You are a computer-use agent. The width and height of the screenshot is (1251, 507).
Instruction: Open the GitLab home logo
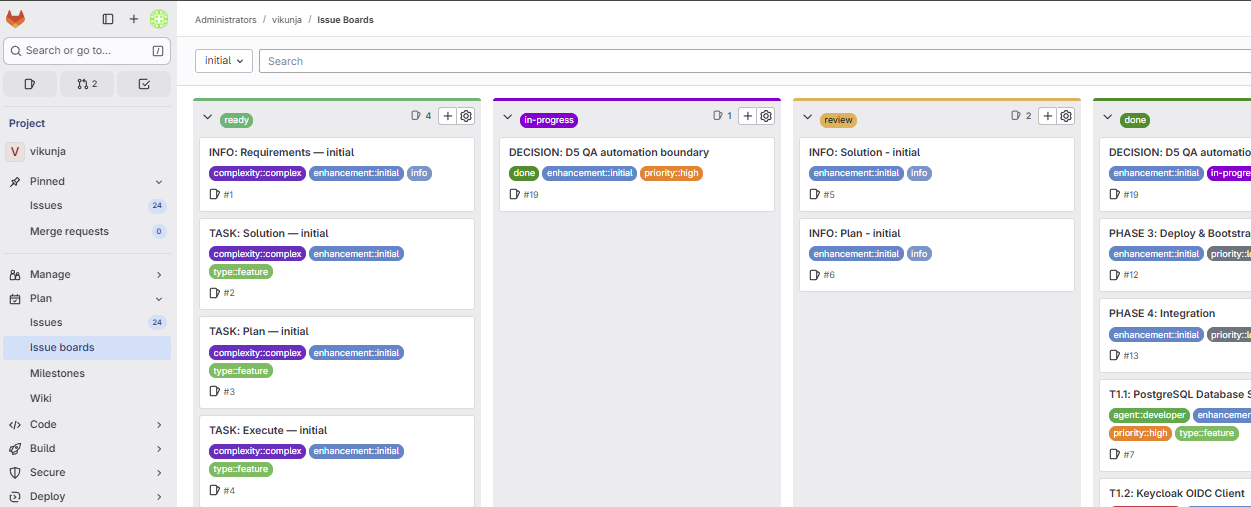16,19
